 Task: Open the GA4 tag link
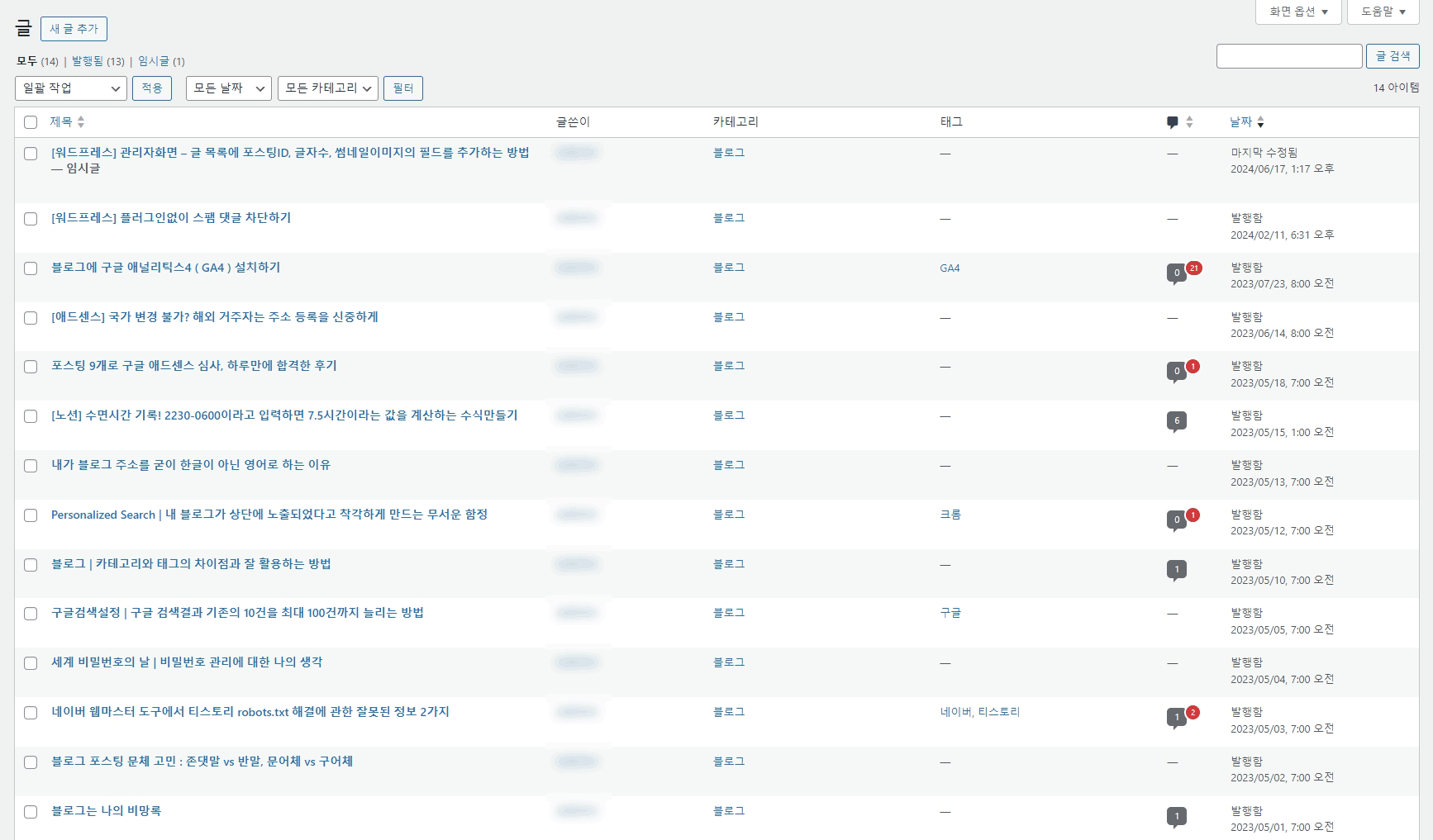click(x=950, y=268)
